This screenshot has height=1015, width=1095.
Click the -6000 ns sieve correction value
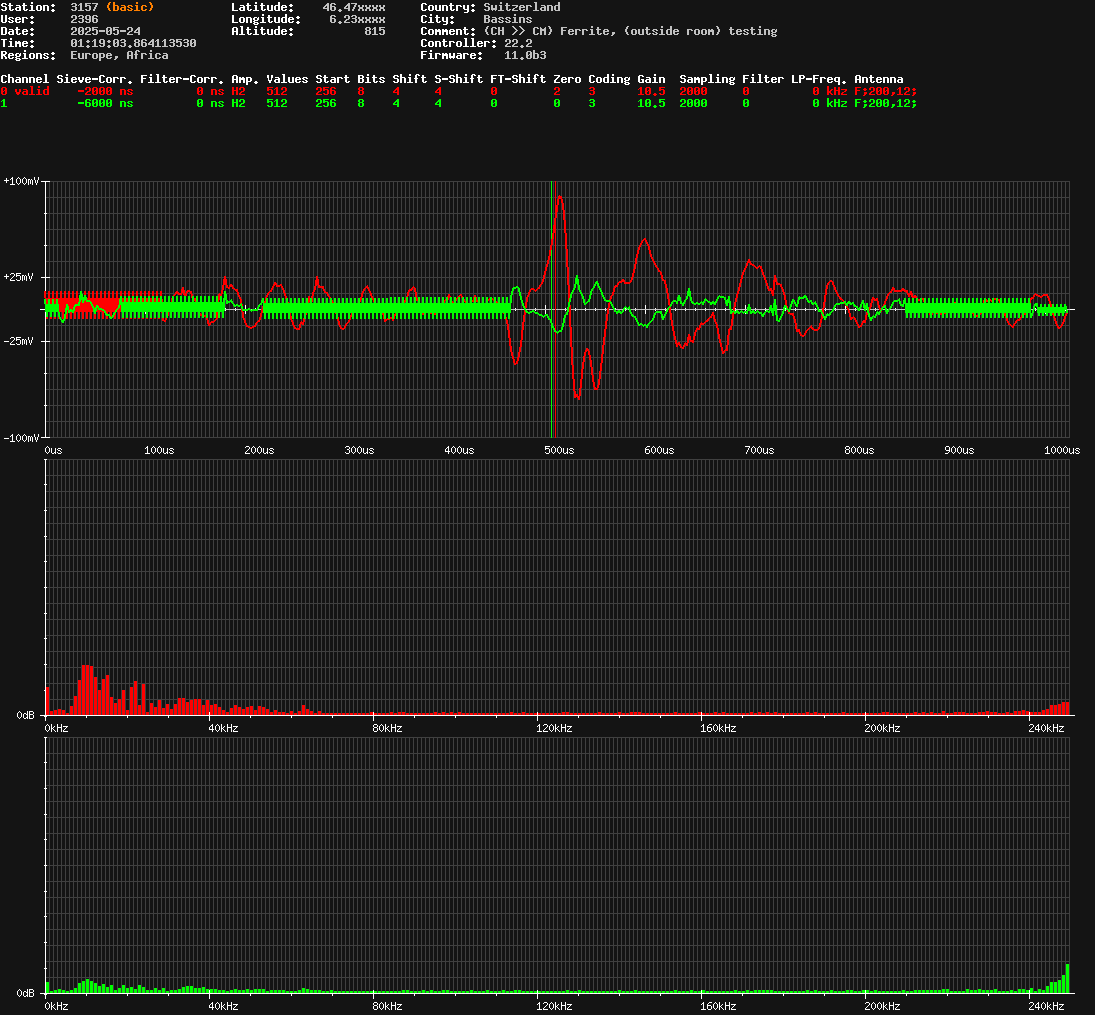[x=105, y=103]
